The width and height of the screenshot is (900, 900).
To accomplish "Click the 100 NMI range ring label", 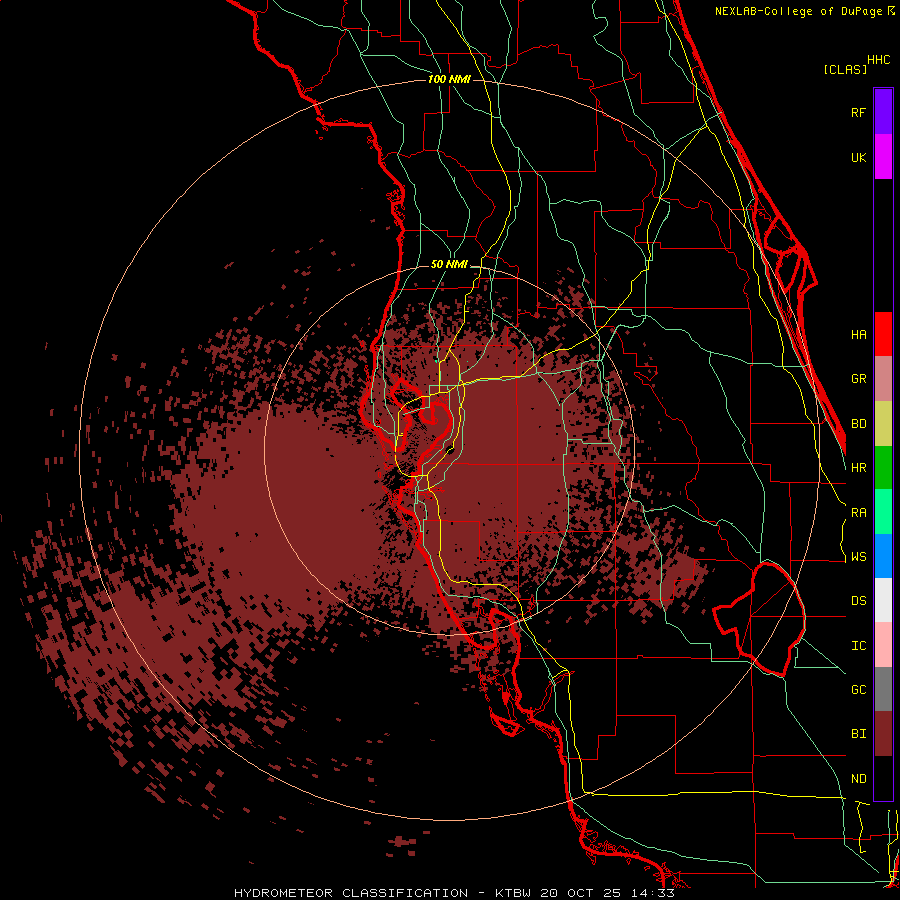I will tap(449, 79).
